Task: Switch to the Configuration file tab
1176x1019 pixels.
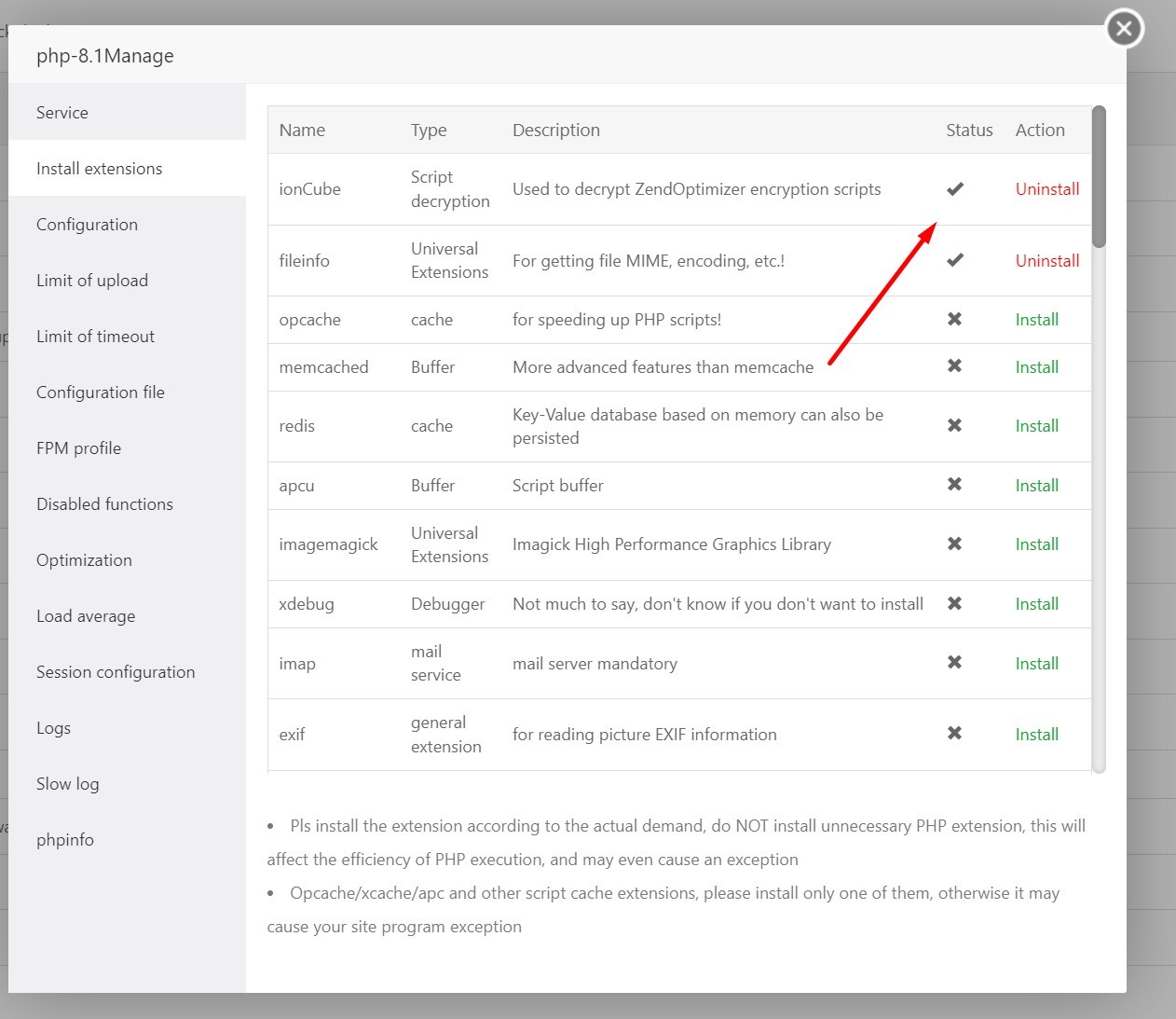Action: coord(101,392)
